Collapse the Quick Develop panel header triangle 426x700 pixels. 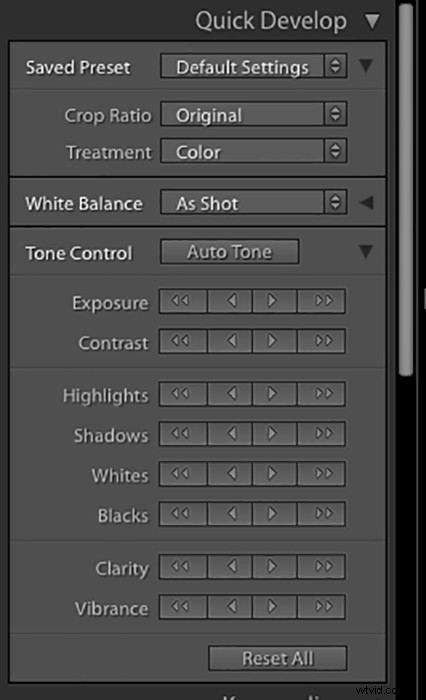372,21
